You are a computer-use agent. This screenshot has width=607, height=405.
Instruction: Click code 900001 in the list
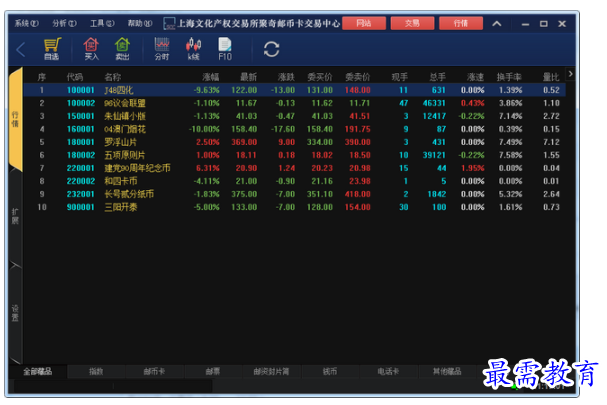(81, 207)
